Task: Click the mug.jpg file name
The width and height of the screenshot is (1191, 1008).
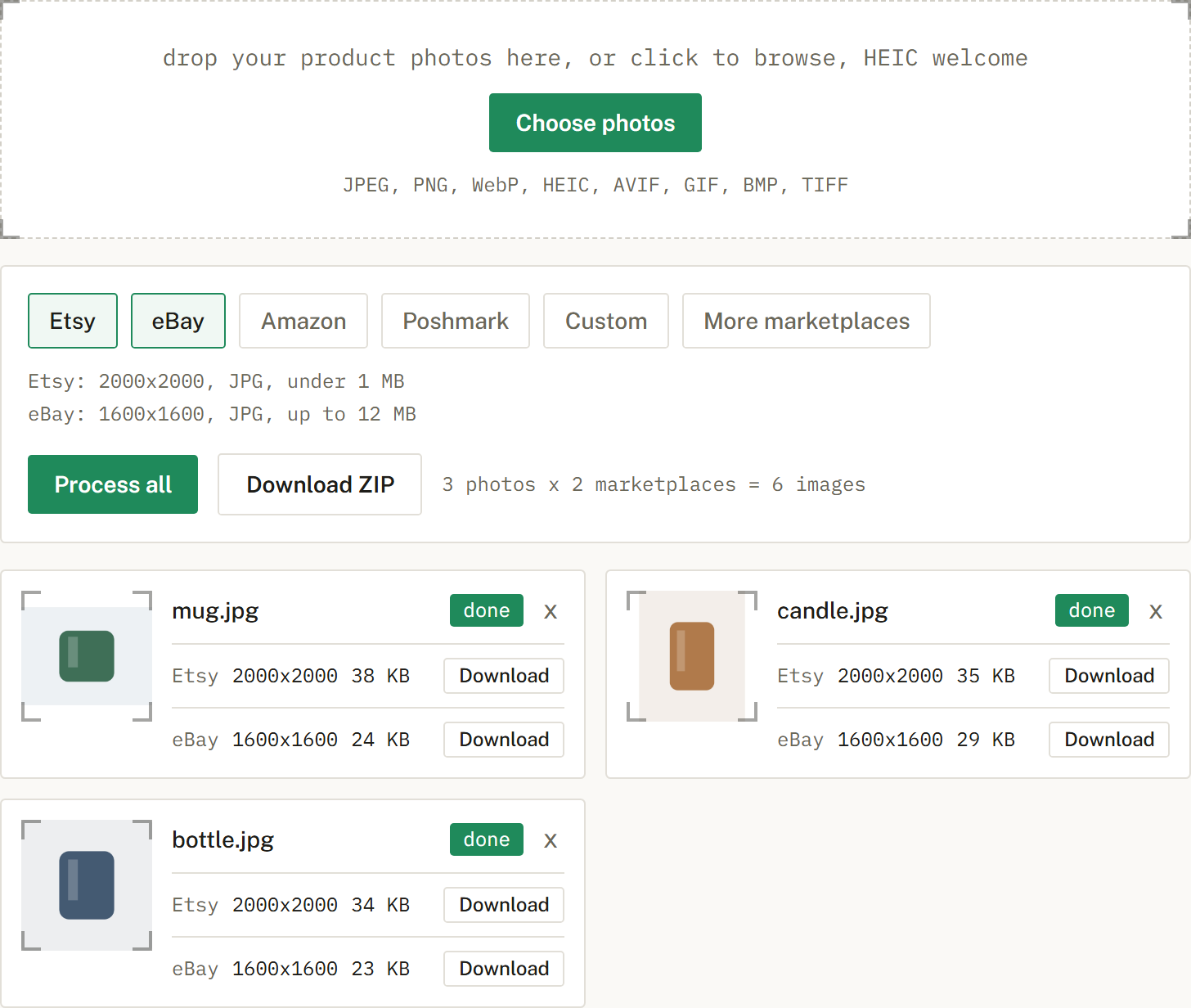Action: (215, 611)
